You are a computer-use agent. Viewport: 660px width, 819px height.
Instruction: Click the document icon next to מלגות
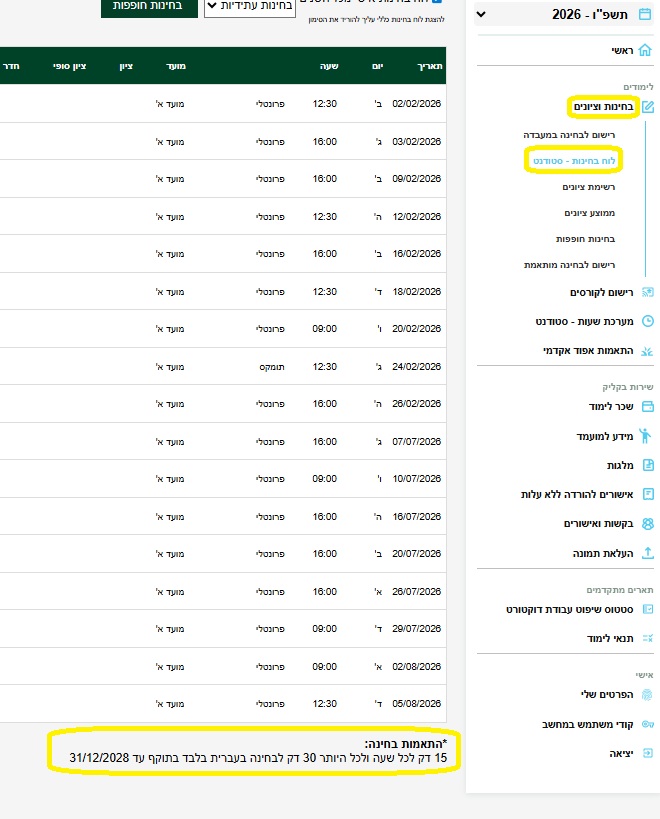point(648,465)
